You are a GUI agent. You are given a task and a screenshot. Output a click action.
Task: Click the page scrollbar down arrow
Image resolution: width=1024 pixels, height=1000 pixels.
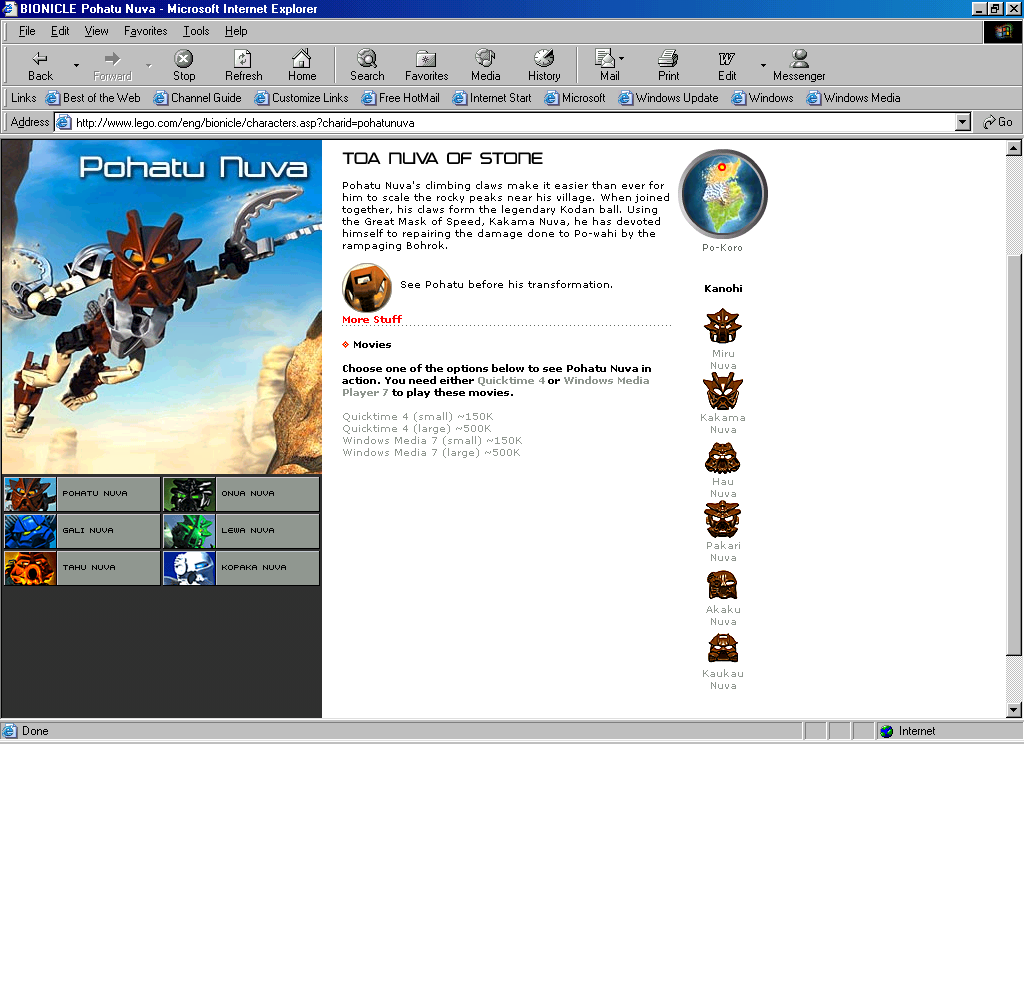pyautogui.click(x=1014, y=710)
